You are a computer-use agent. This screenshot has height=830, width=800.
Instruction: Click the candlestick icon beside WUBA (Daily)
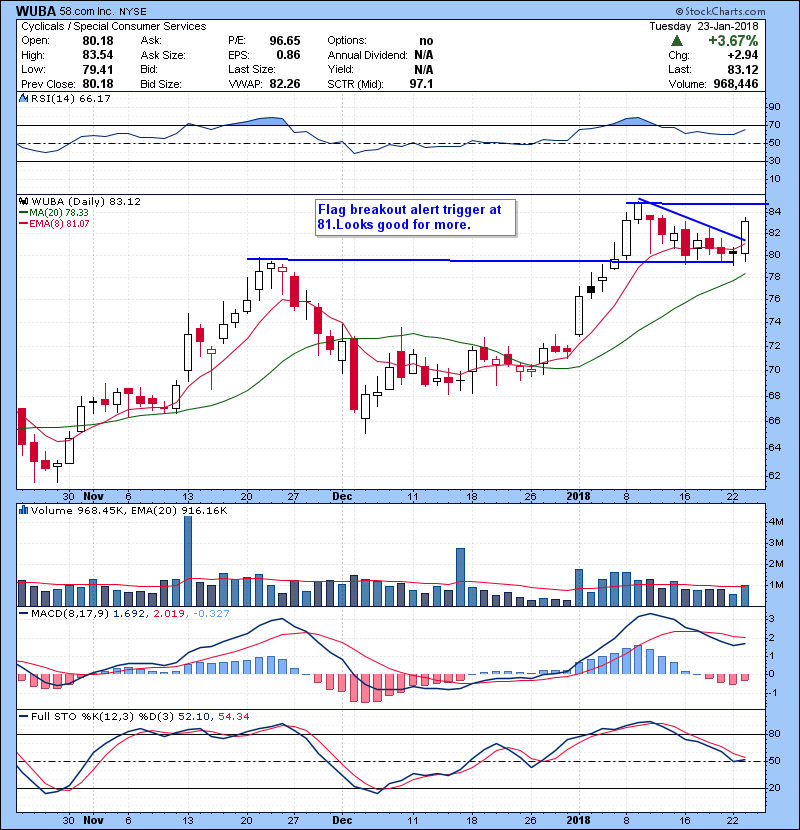pos(23,201)
